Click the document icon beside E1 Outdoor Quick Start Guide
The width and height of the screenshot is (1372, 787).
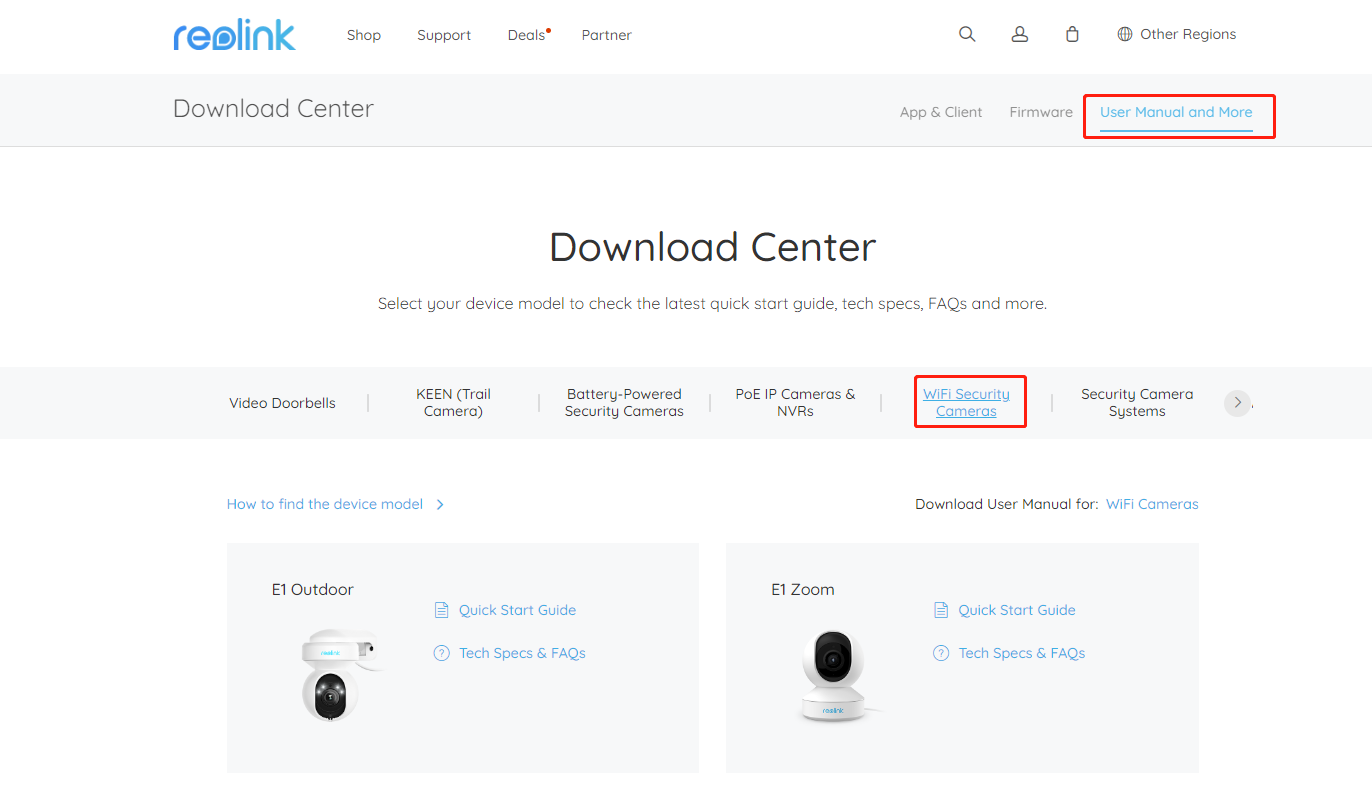click(441, 610)
